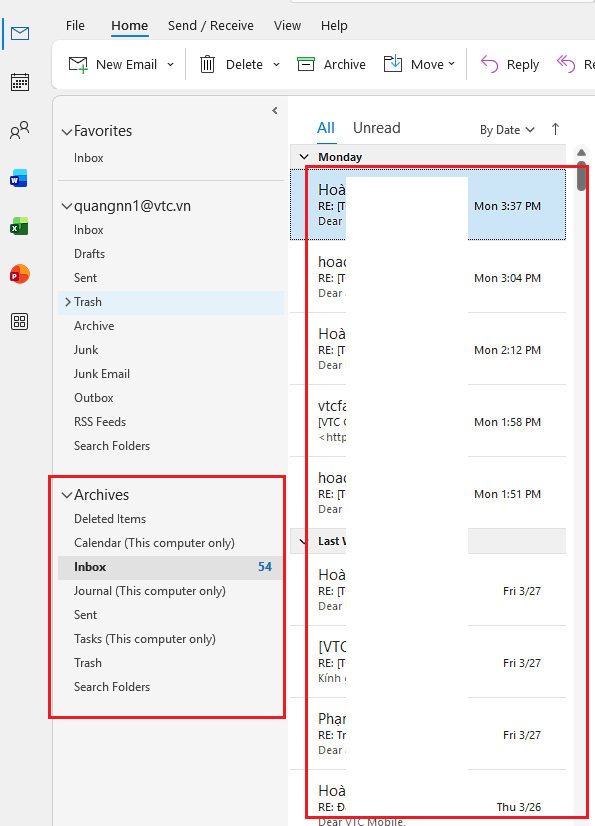The image size is (595, 826).
Task: Collapse the quangnn1@vtc.vn account tree
Action: coord(66,206)
